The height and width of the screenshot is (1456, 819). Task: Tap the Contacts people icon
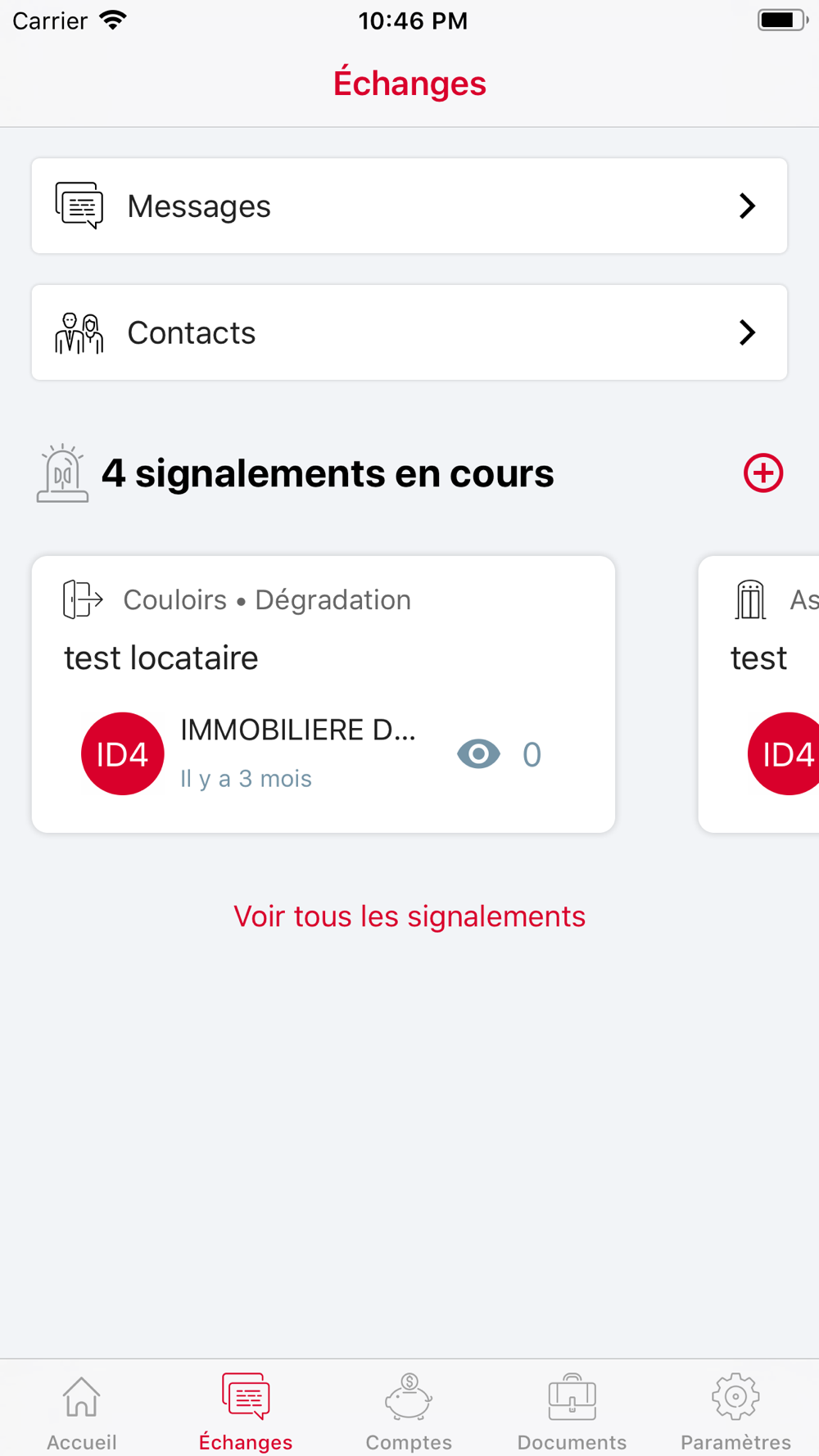79,332
